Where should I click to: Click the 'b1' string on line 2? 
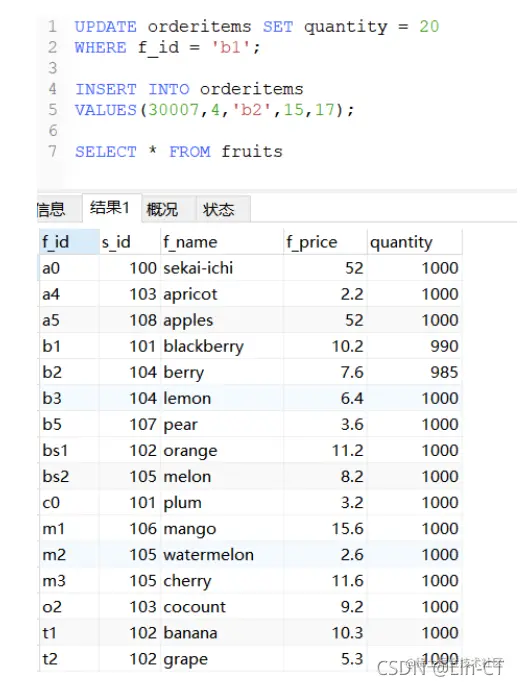(230, 47)
